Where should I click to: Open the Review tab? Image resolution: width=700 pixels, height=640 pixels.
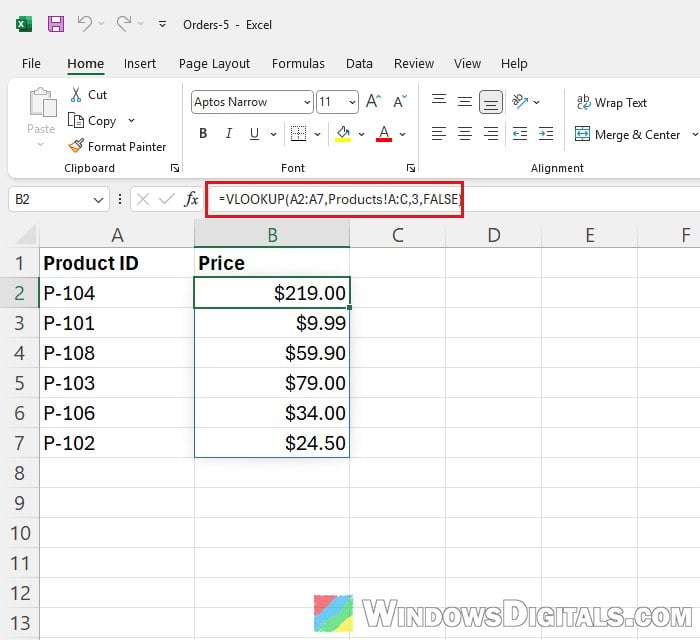click(414, 63)
